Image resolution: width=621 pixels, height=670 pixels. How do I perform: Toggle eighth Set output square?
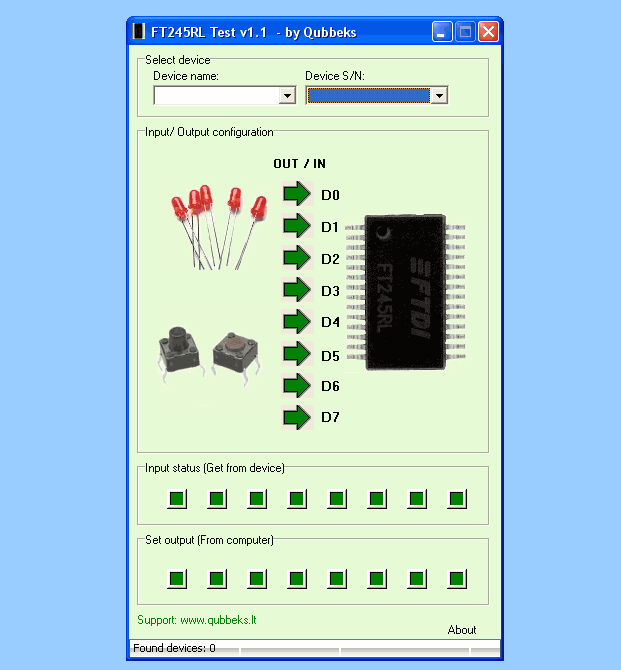click(457, 579)
